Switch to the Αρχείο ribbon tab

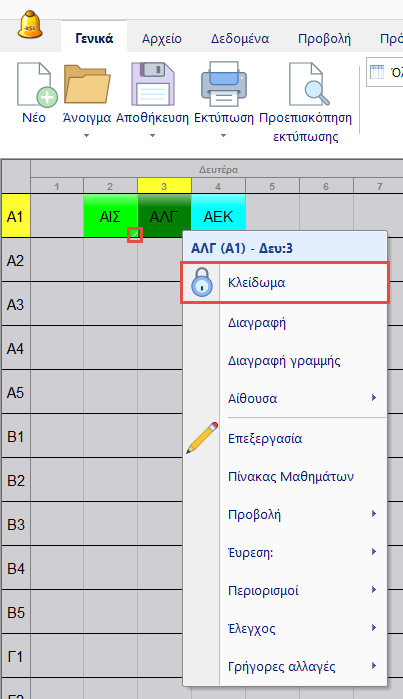coord(162,39)
